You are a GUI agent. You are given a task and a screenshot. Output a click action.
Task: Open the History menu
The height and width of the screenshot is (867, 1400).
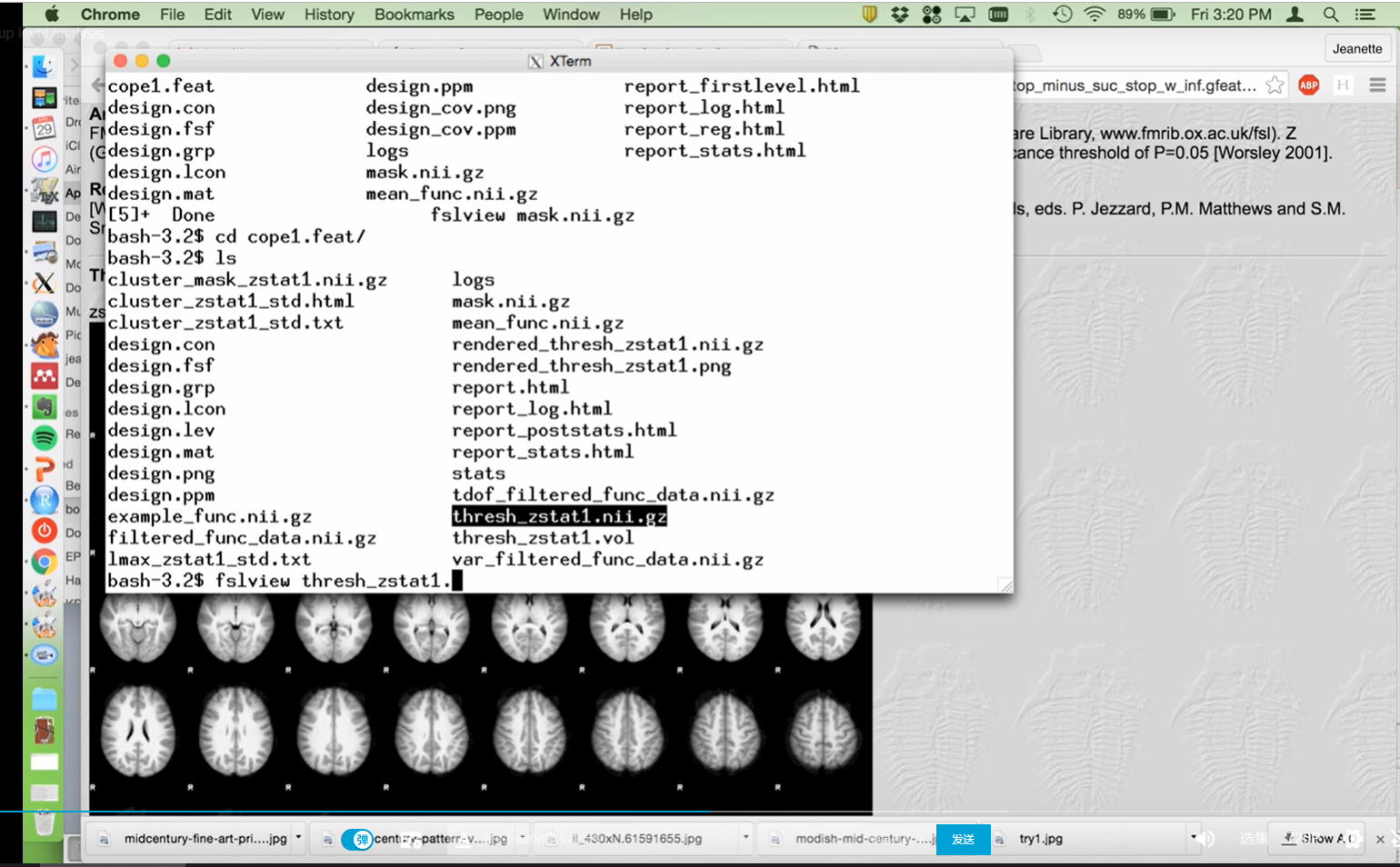pos(328,15)
